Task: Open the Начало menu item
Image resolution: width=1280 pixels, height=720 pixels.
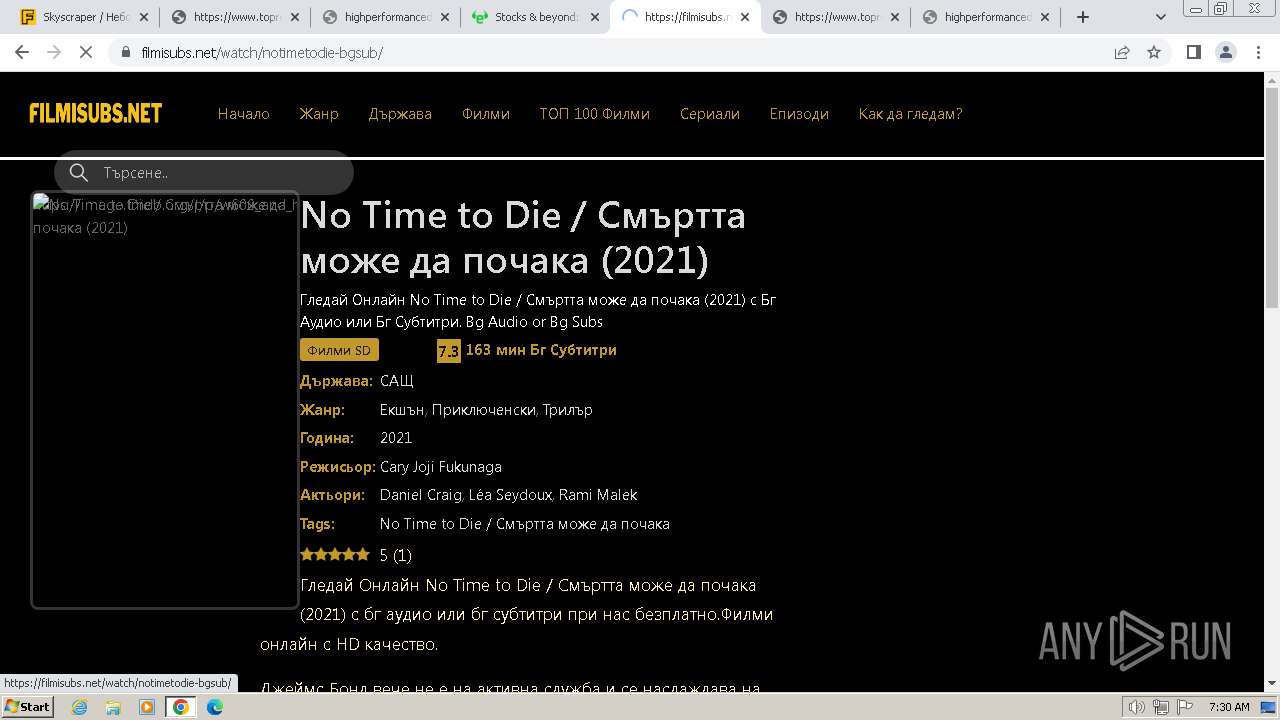Action: pos(244,114)
